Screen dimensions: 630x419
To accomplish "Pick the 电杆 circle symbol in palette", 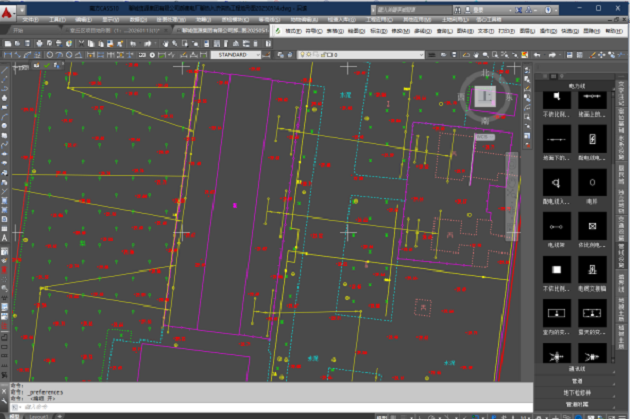I will coord(593,183).
